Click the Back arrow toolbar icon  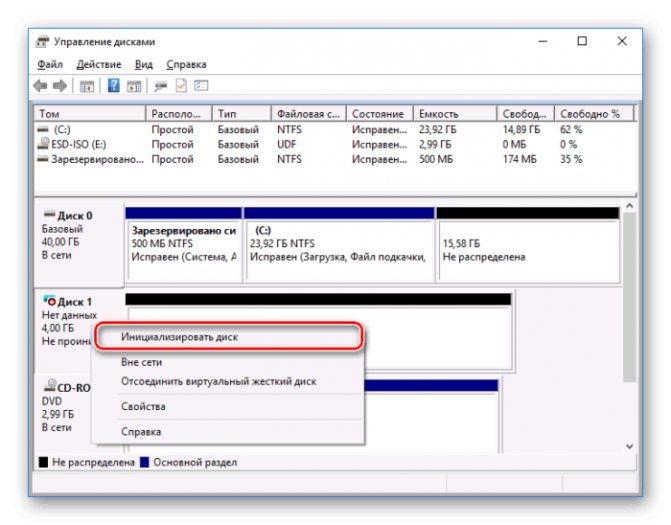[40, 86]
